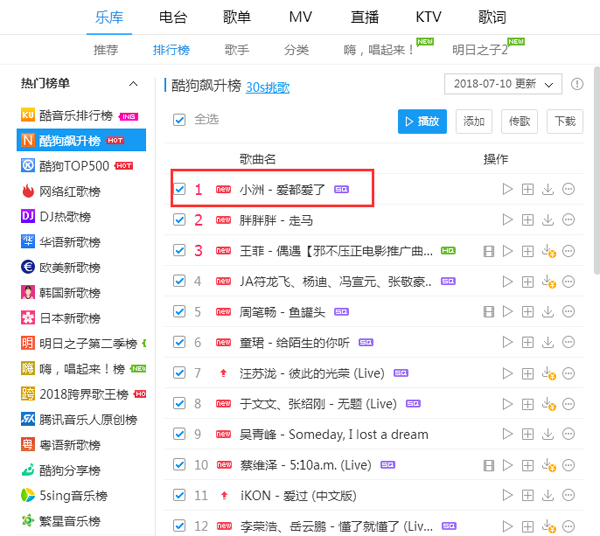Switch to the 电台 tab
The width and height of the screenshot is (600, 536).
(x=172, y=17)
